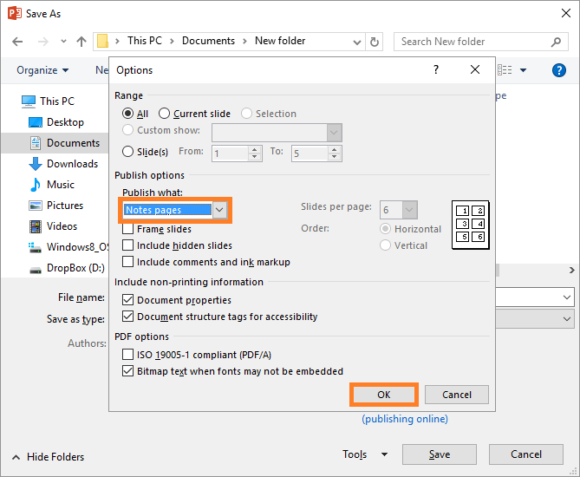This screenshot has width=580, height=477.
Task: Change the view layout icon
Action: tap(505, 70)
